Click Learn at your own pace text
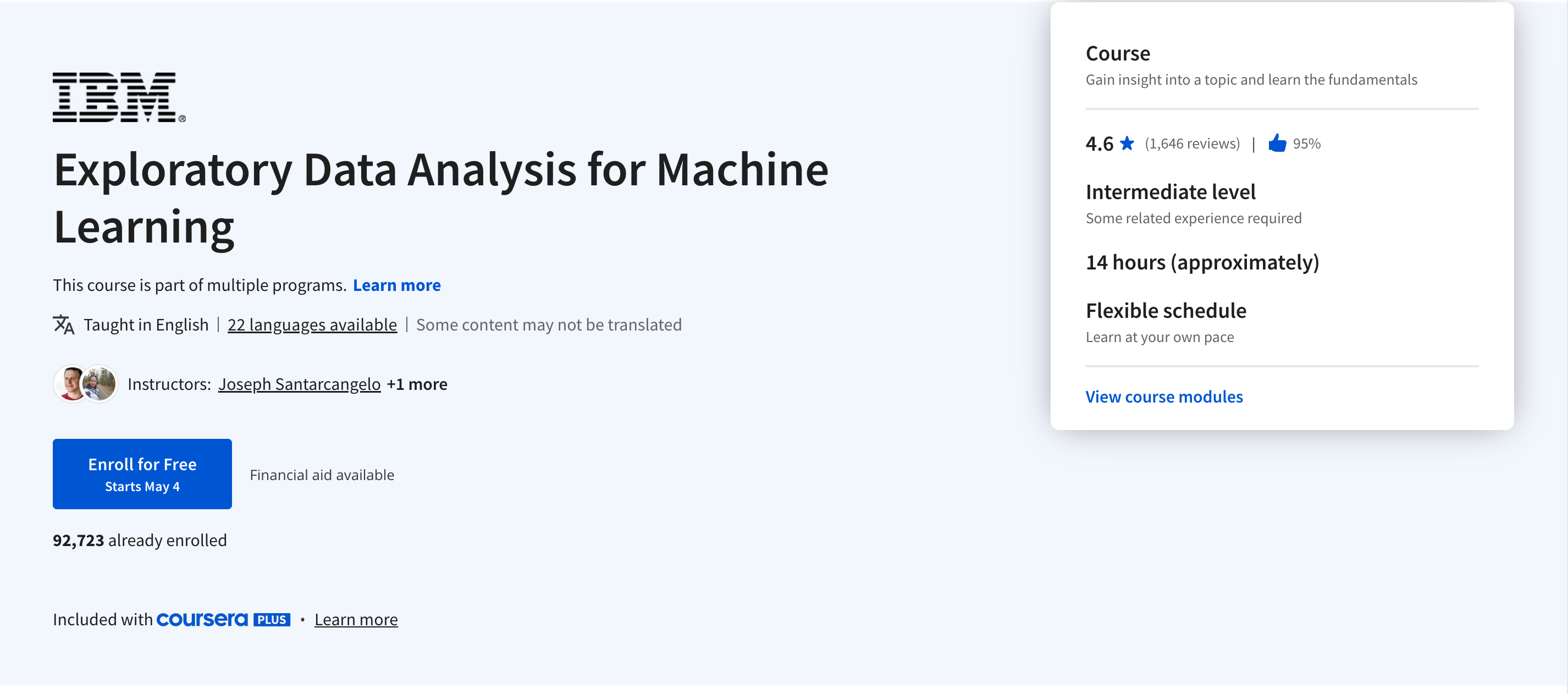1568x694 pixels. click(1160, 337)
